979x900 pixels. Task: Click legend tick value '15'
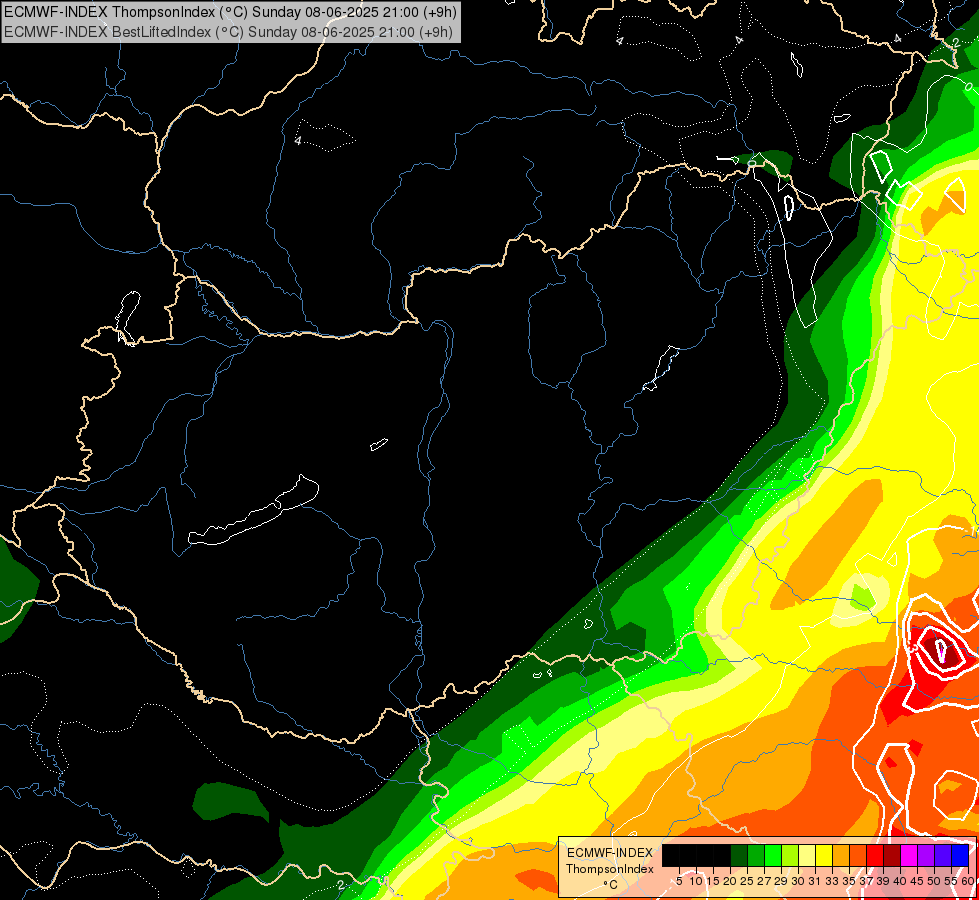pos(714,881)
